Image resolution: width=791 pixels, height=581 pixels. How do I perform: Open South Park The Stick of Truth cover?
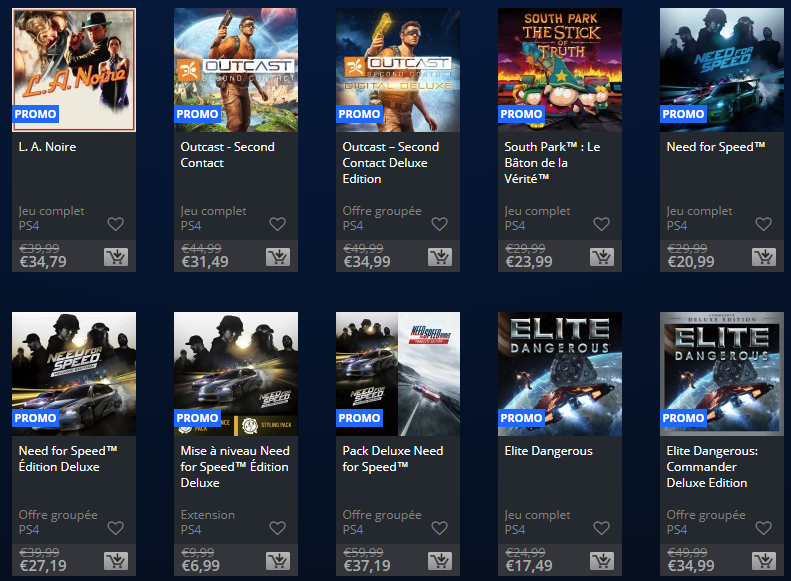(560, 70)
